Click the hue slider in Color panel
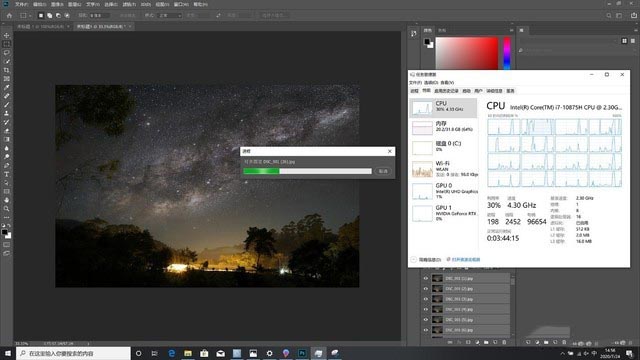 [507, 53]
